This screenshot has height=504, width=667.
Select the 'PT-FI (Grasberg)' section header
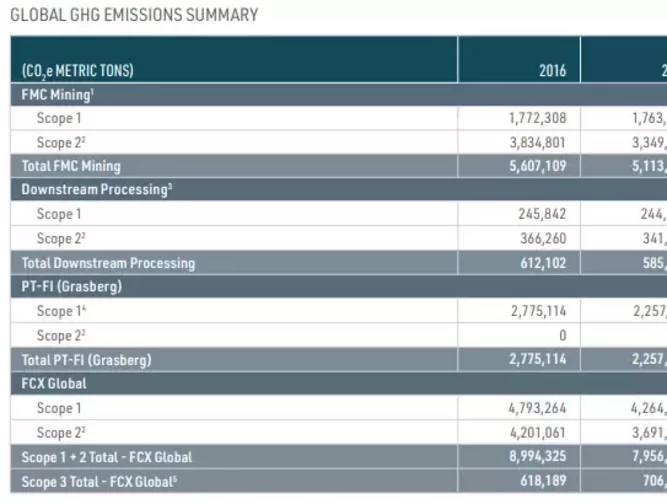(71, 287)
